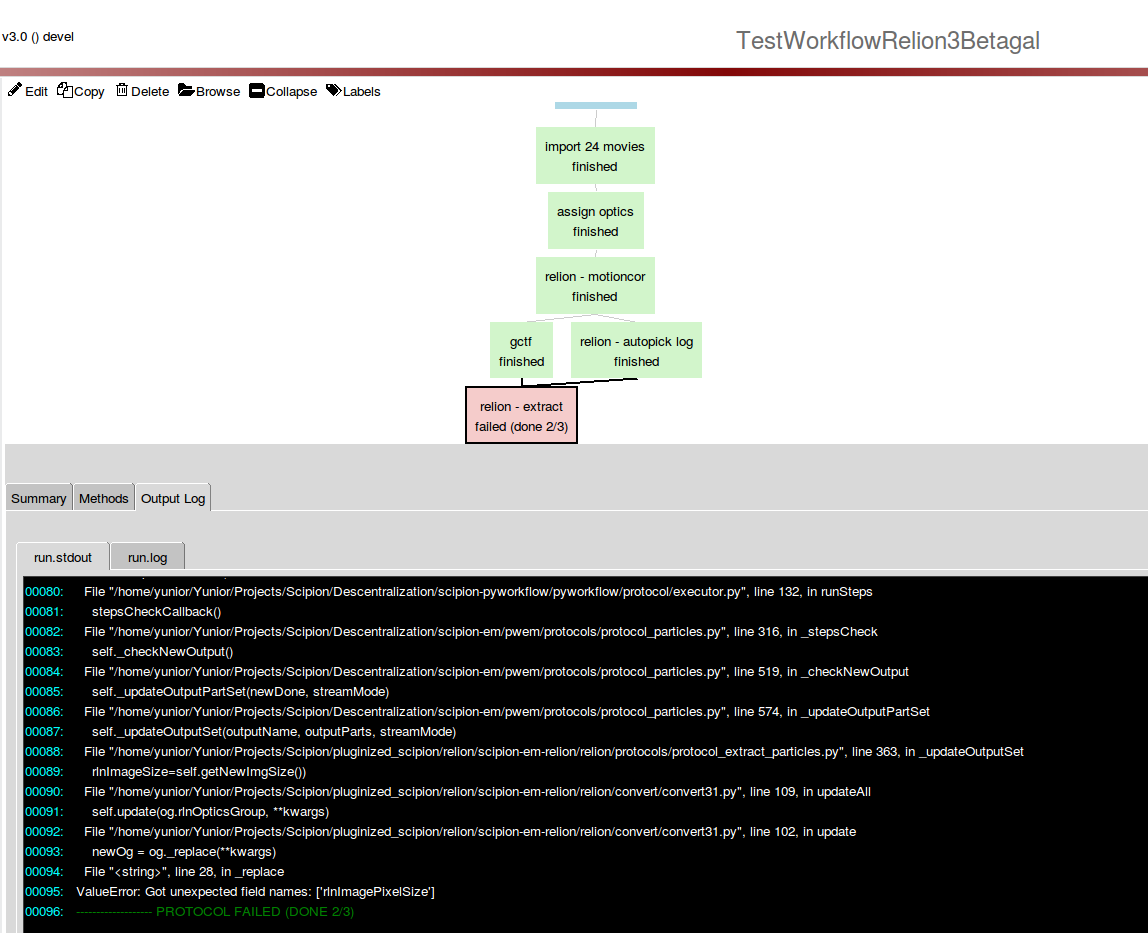
Task: Select the Output Log tab
Action: [x=172, y=497]
